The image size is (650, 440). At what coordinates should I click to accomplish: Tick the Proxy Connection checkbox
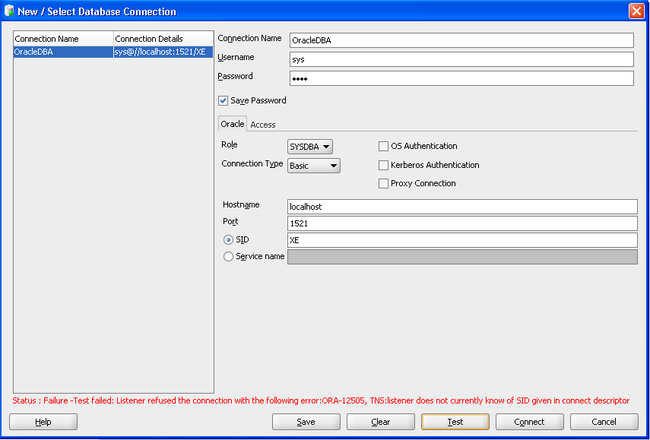pyautogui.click(x=383, y=183)
